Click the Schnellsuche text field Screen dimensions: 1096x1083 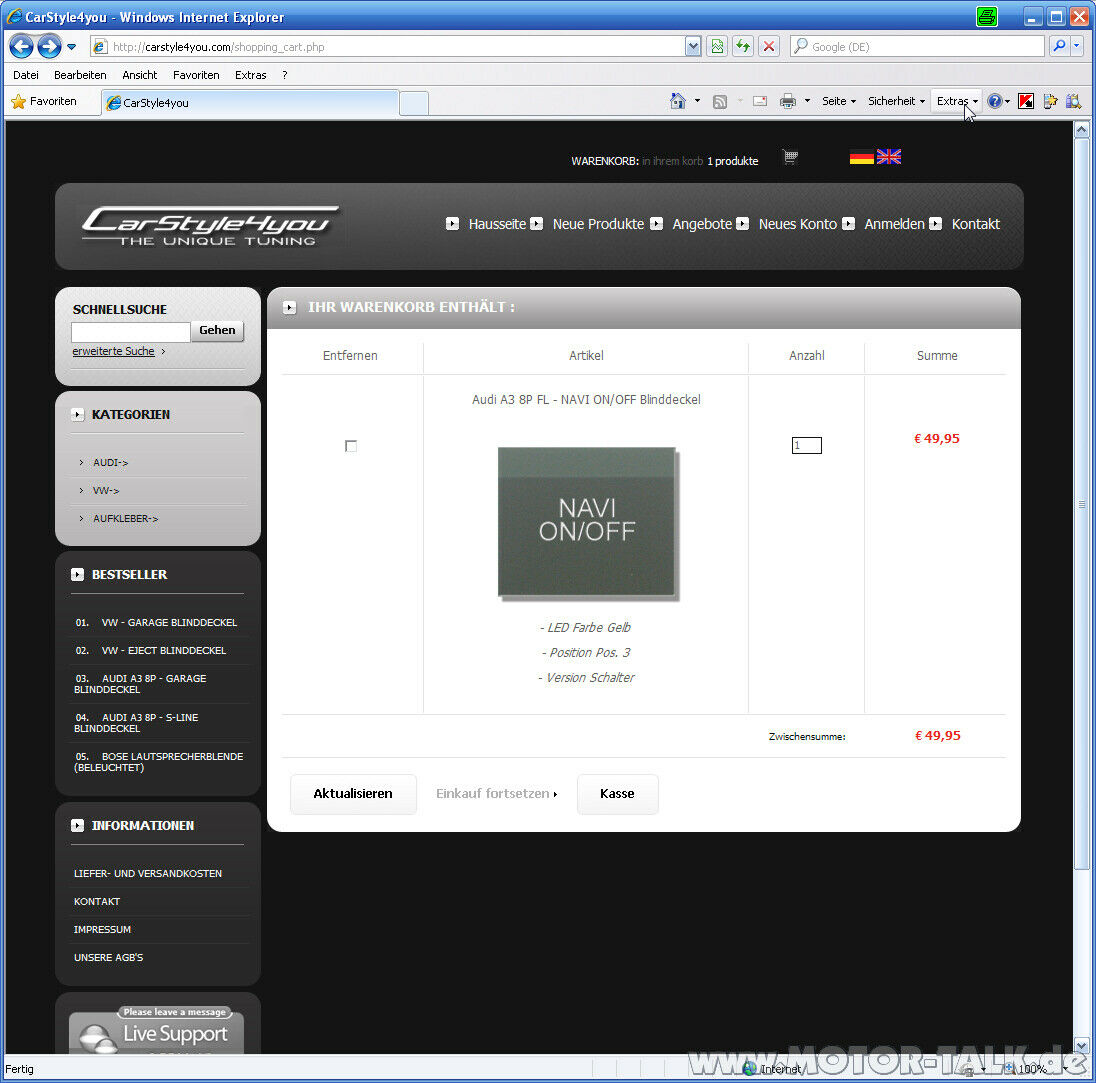point(131,332)
